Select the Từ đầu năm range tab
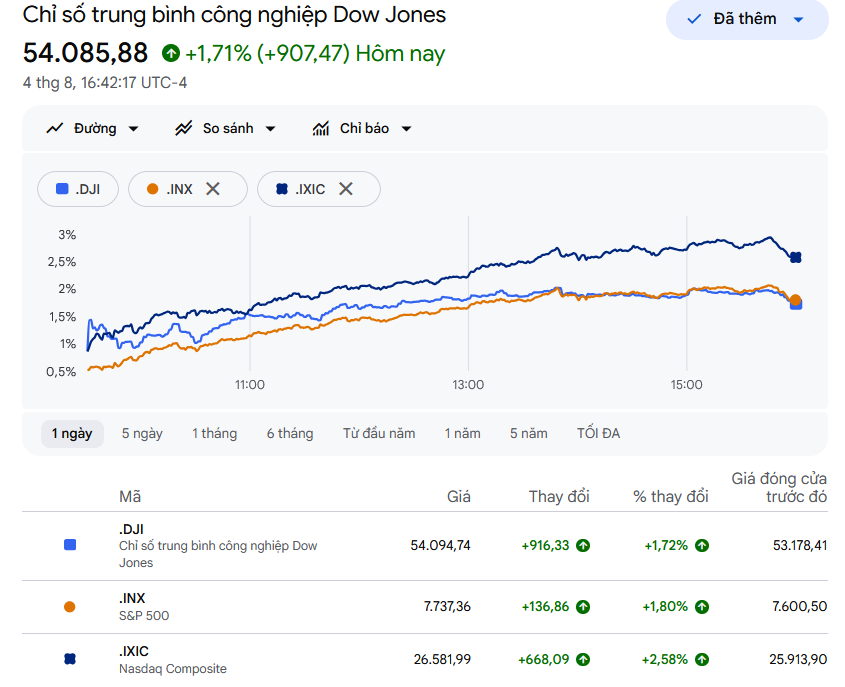 pyautogui.click(x=379, y=434)
